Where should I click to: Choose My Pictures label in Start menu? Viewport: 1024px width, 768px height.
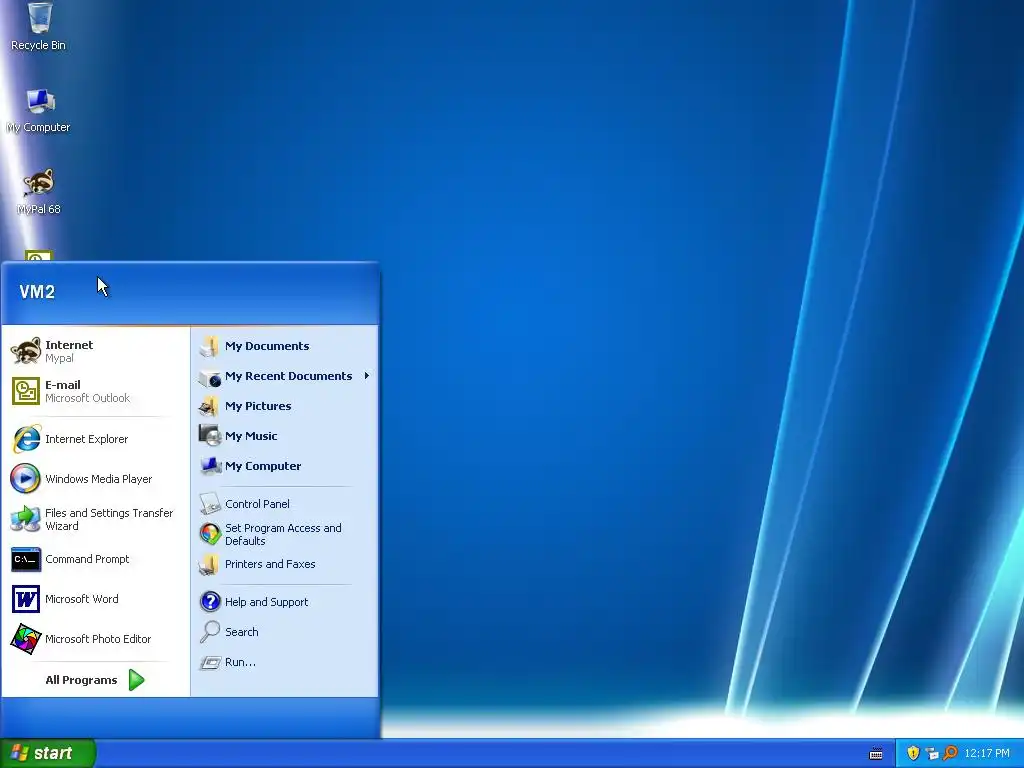coord(258,406)
